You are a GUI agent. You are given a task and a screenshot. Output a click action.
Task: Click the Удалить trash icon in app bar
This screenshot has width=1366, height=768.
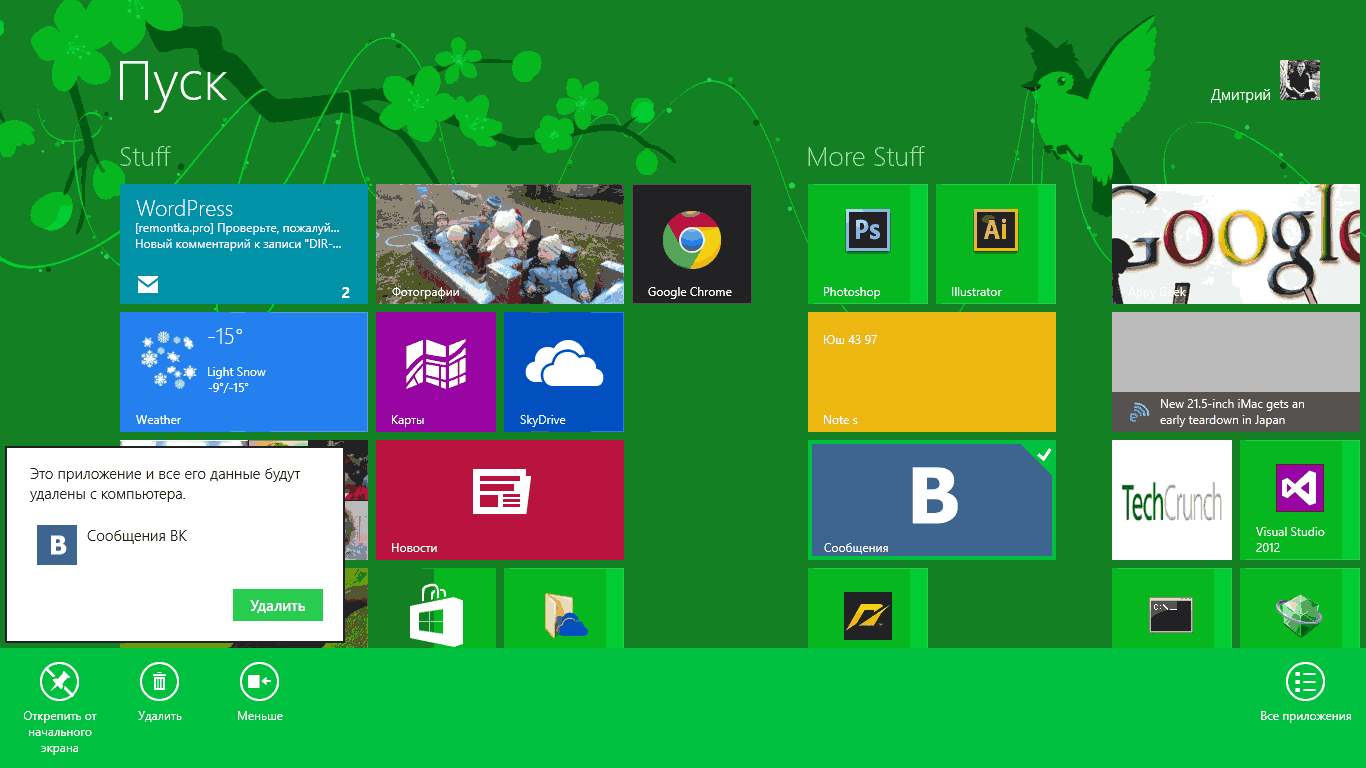[x=160, y=682]
